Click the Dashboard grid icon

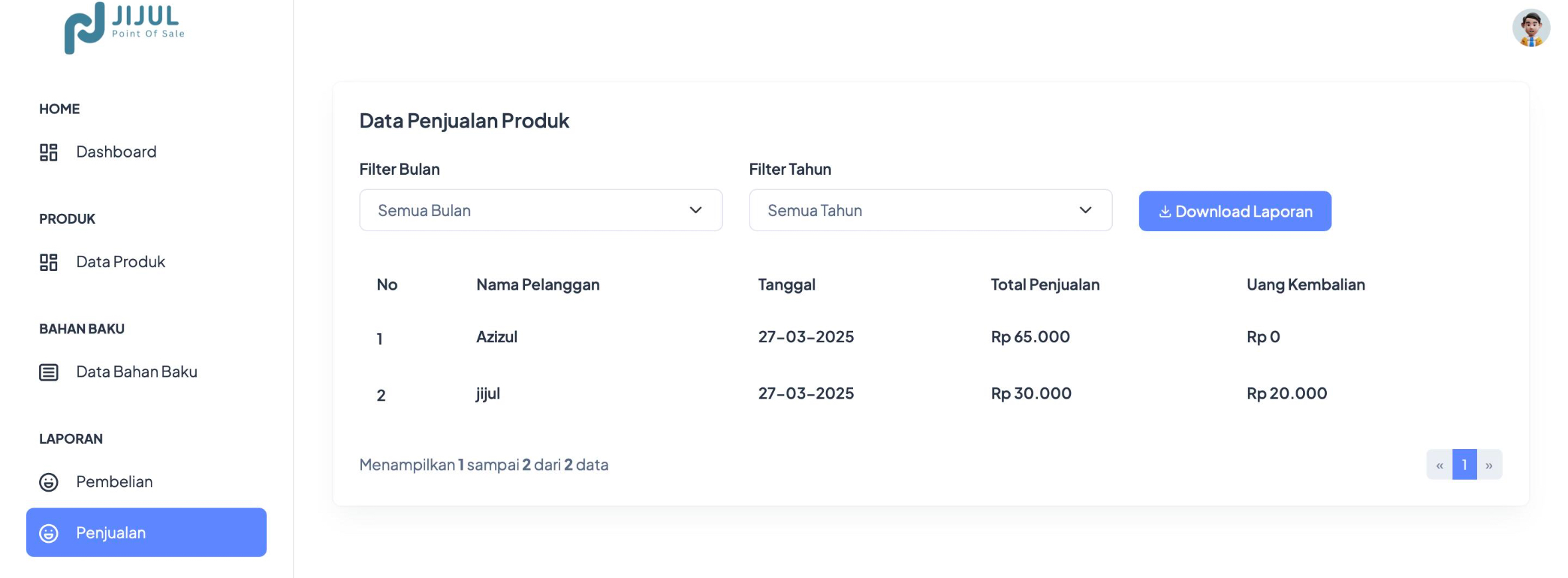coord(49,151)
